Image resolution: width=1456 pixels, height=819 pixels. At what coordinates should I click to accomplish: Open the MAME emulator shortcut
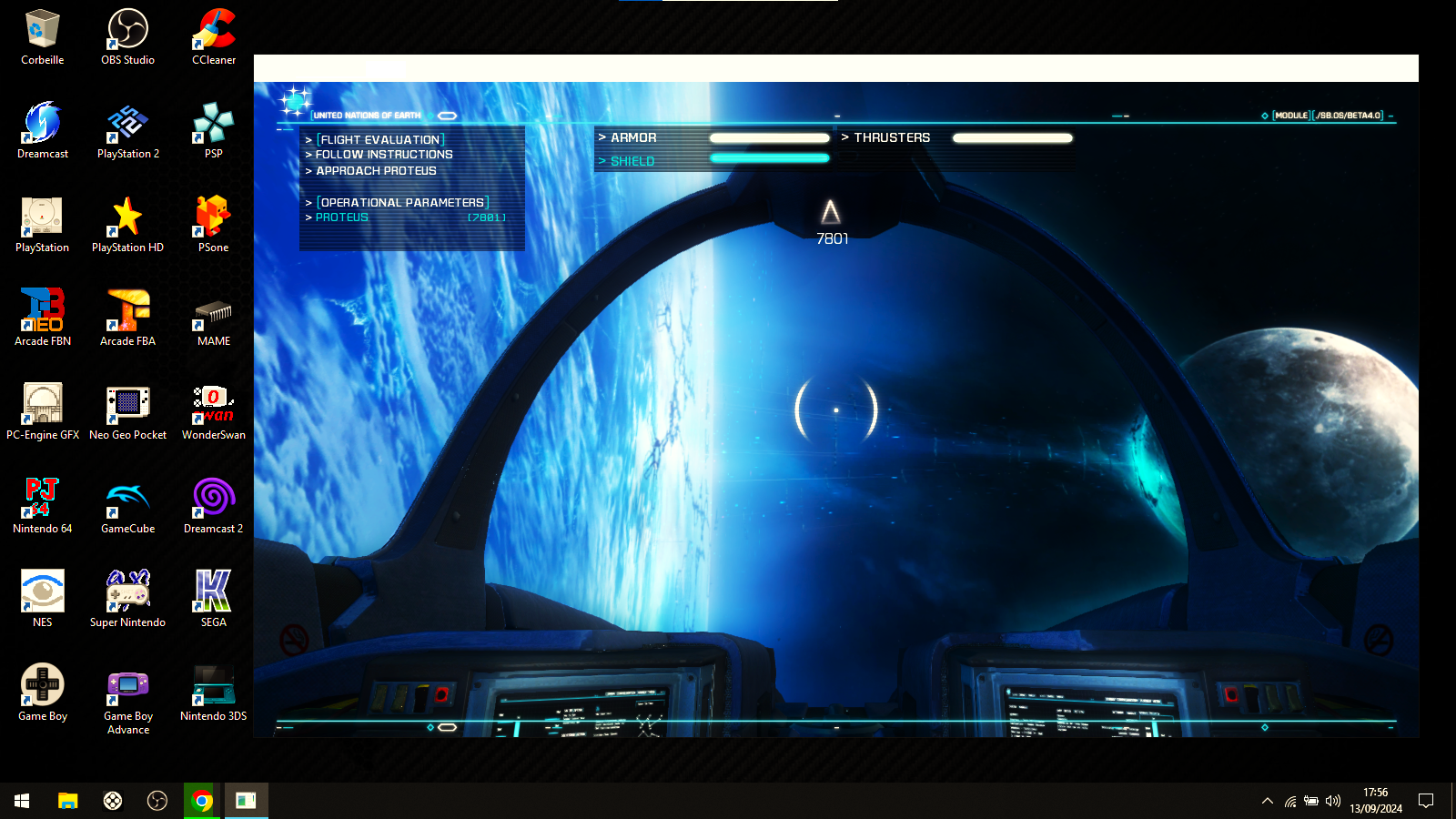point(214,318)
